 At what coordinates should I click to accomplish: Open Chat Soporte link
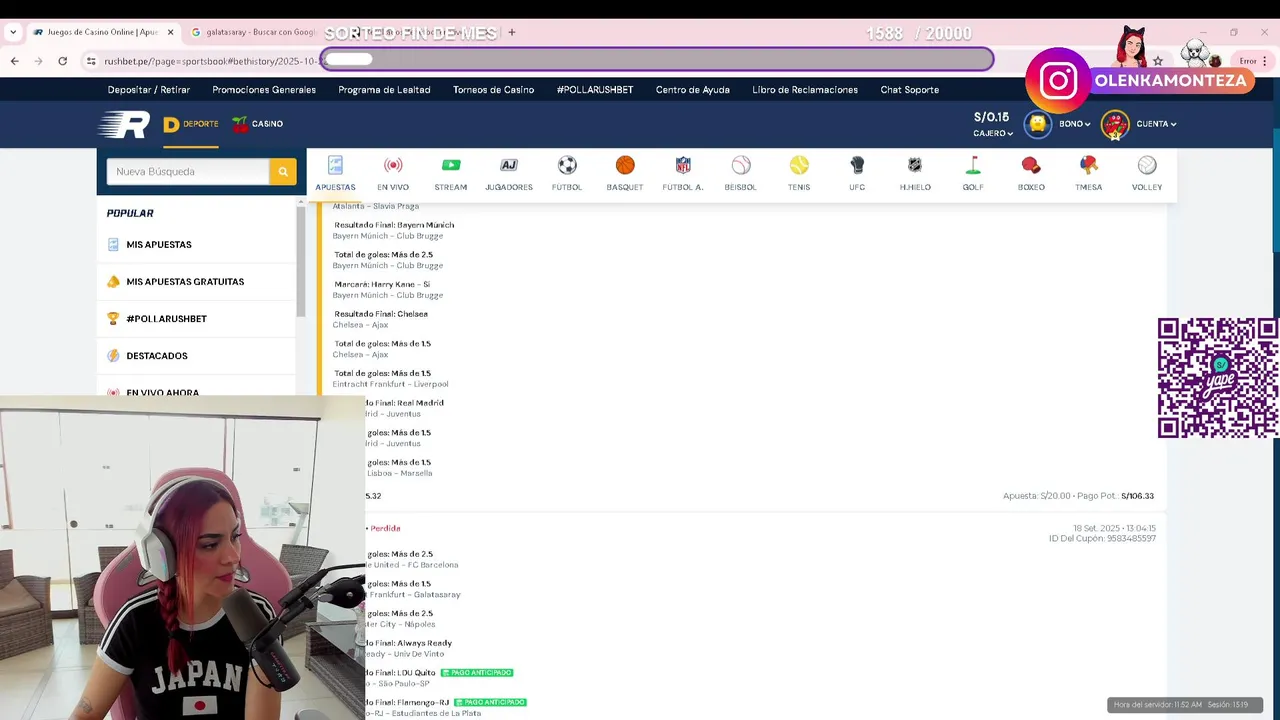tap(910, 90)
